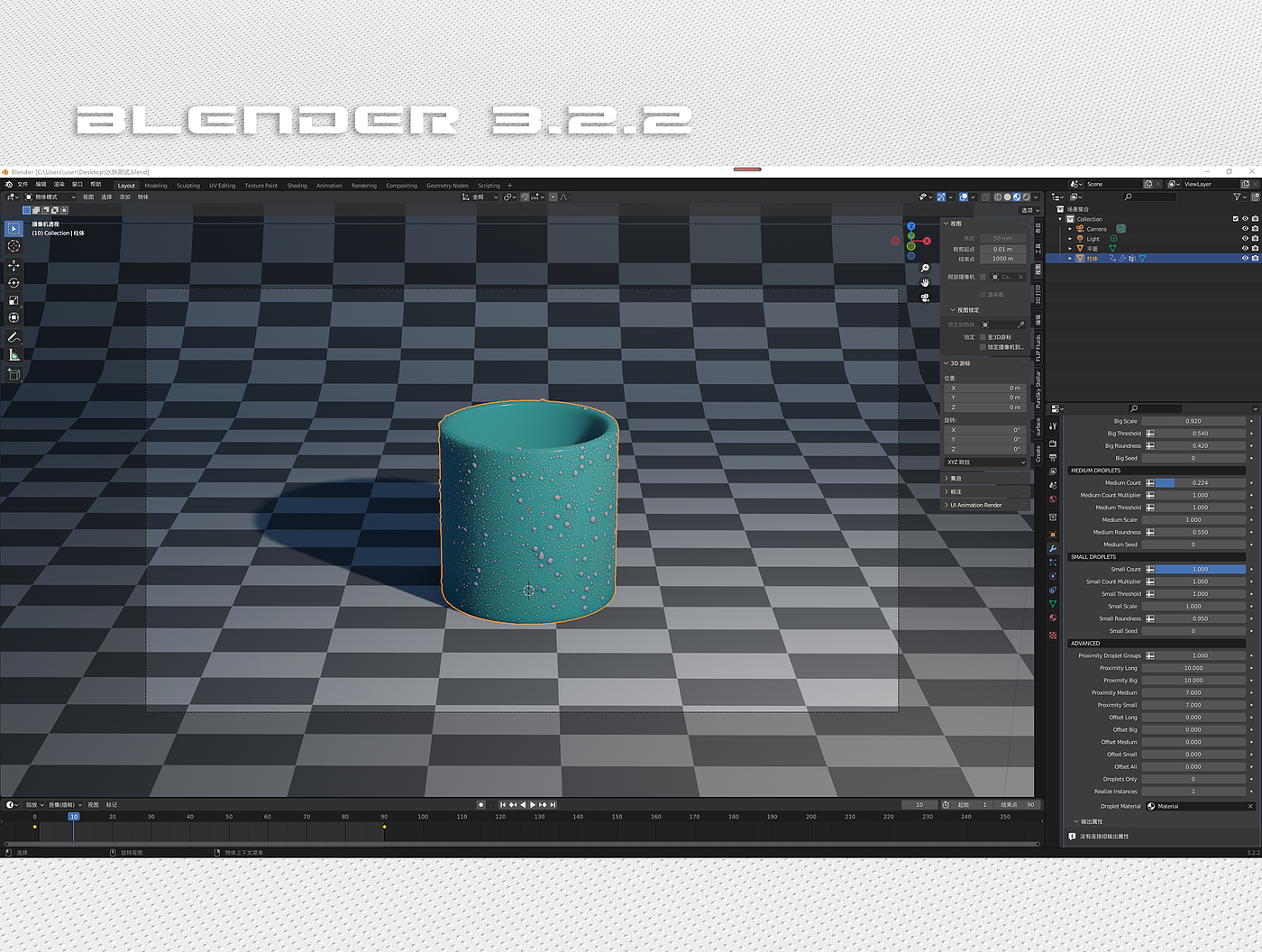
Task: Click the red X axis gizmo ball
Action: click(x=927, y=241)
